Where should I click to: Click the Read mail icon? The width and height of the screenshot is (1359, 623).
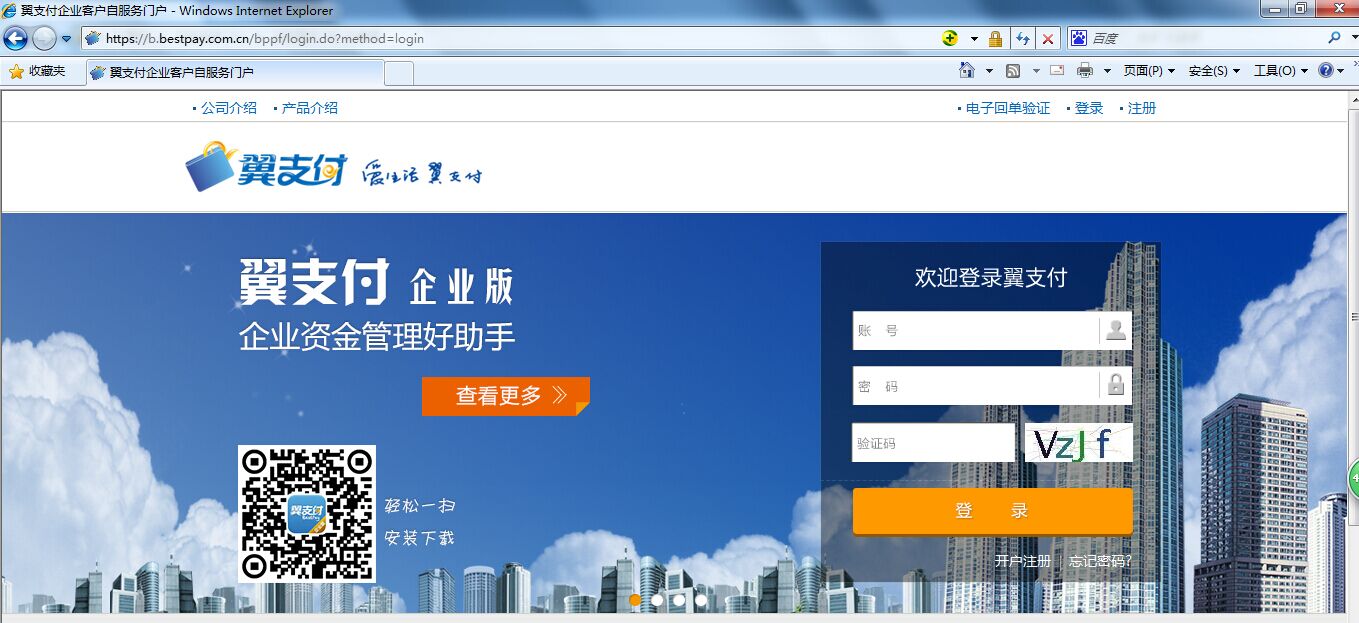click(1059, 70)
